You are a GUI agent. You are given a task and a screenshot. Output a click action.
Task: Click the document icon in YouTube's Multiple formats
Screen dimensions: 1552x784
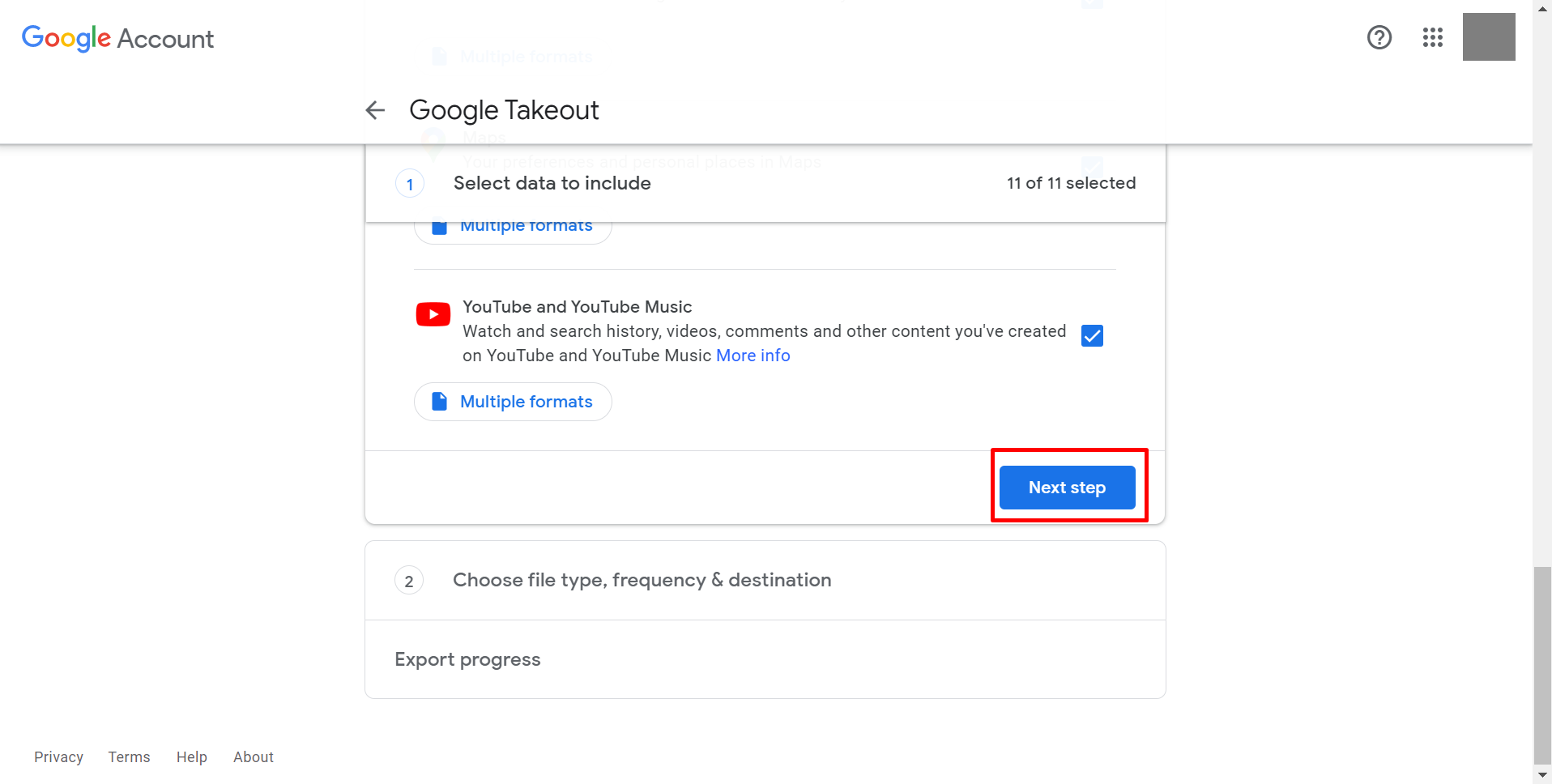[x=439, y=402]
